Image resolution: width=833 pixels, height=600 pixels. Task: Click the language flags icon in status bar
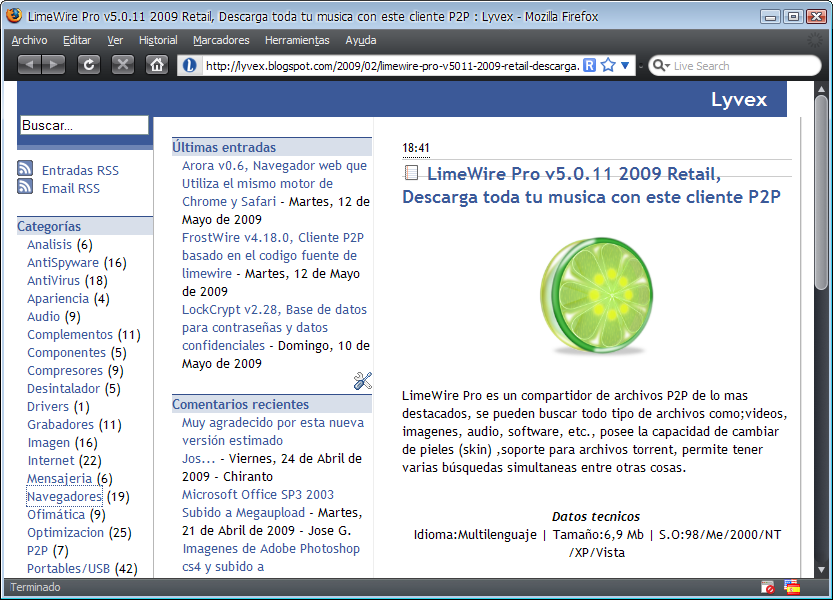[792, 588]
